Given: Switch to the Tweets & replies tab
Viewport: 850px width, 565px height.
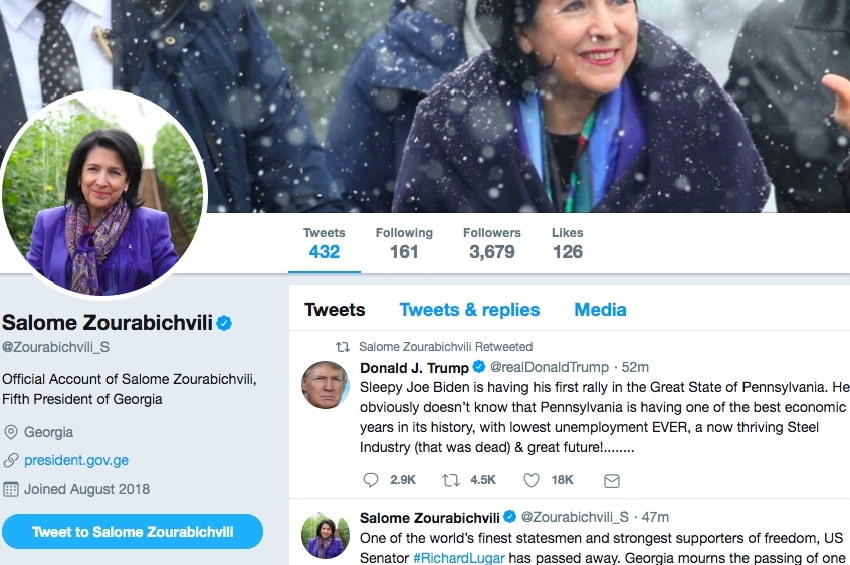Looking at the screenshot, I should [469, 310].
